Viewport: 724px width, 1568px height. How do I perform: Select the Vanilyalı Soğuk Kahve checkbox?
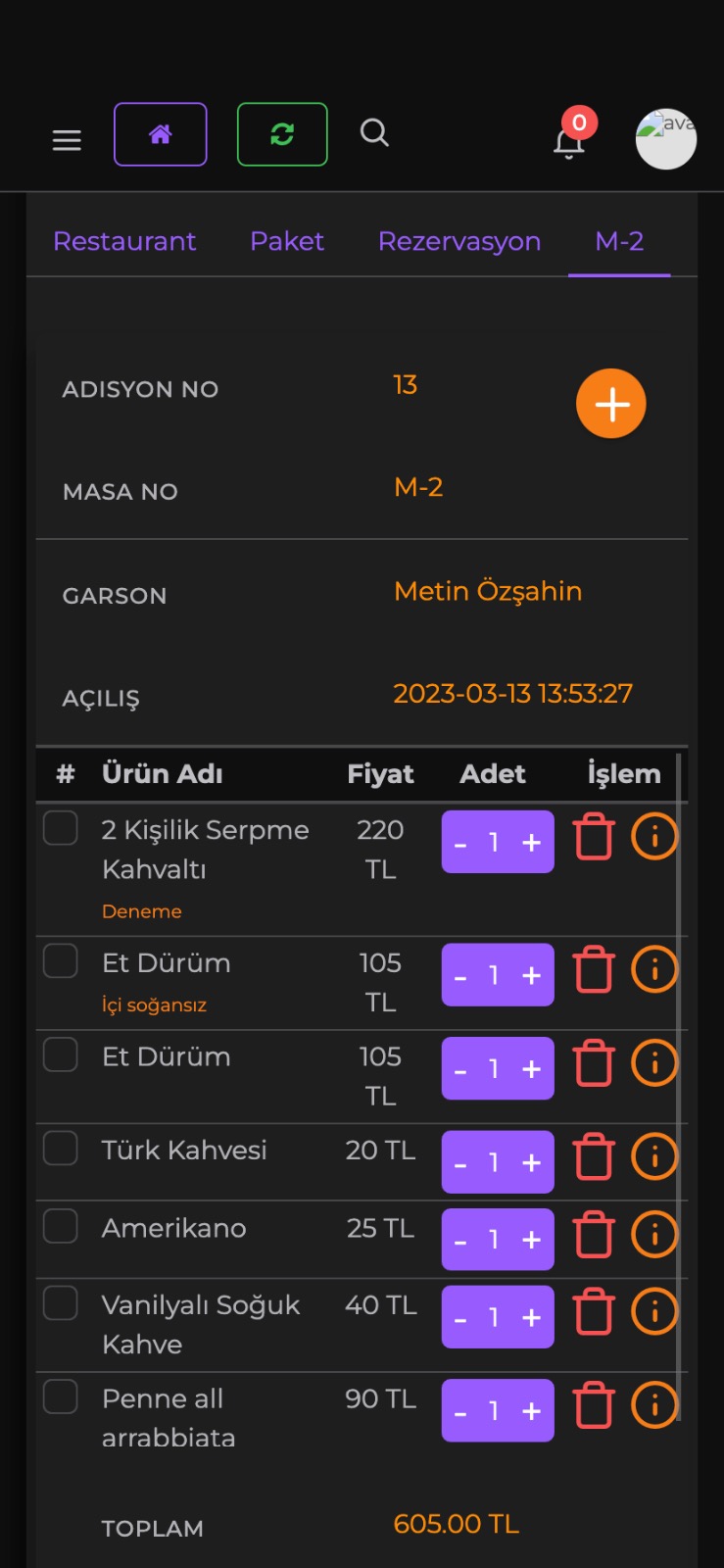pos(61,1303)
